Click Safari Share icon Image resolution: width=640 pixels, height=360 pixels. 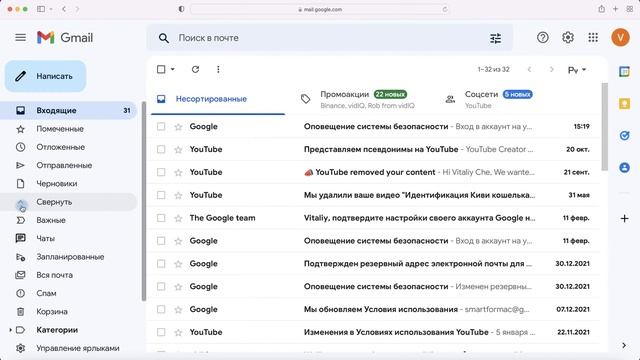click(601, 9)
